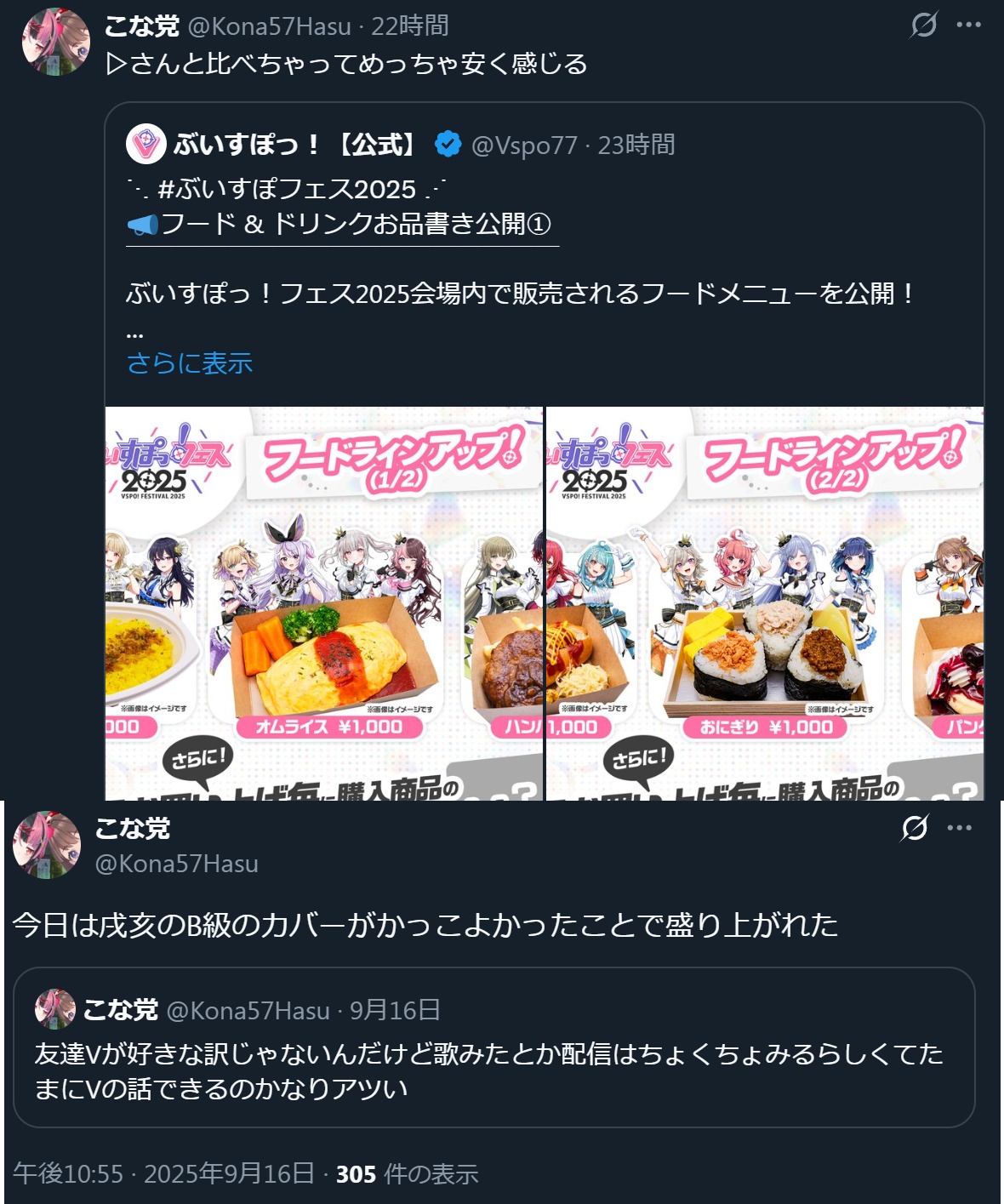Click the Grok icon on bottom tweet
Screen dimensions: 1004x1204
pos(915,827)
